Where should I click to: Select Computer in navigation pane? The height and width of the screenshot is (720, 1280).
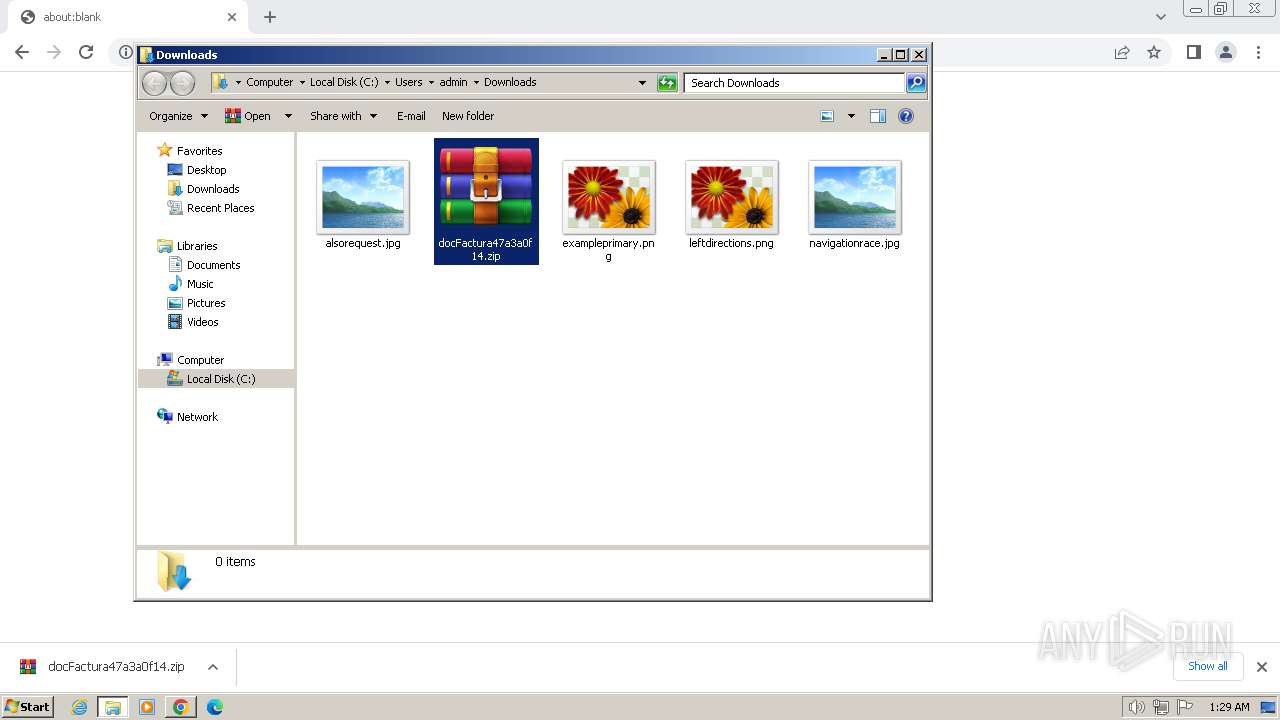click(200, 360)
